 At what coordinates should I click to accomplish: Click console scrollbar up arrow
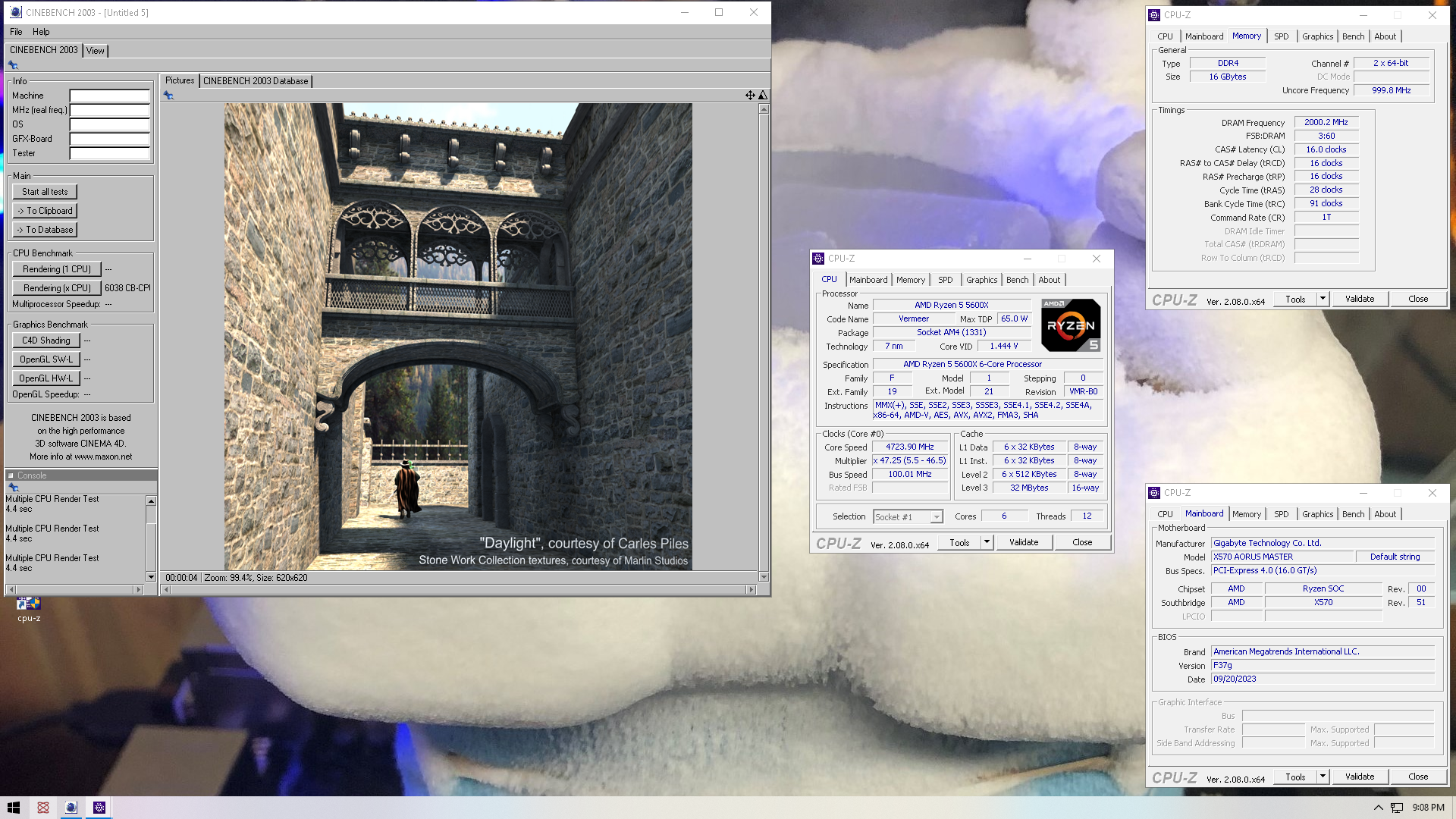tap(151, 501)
